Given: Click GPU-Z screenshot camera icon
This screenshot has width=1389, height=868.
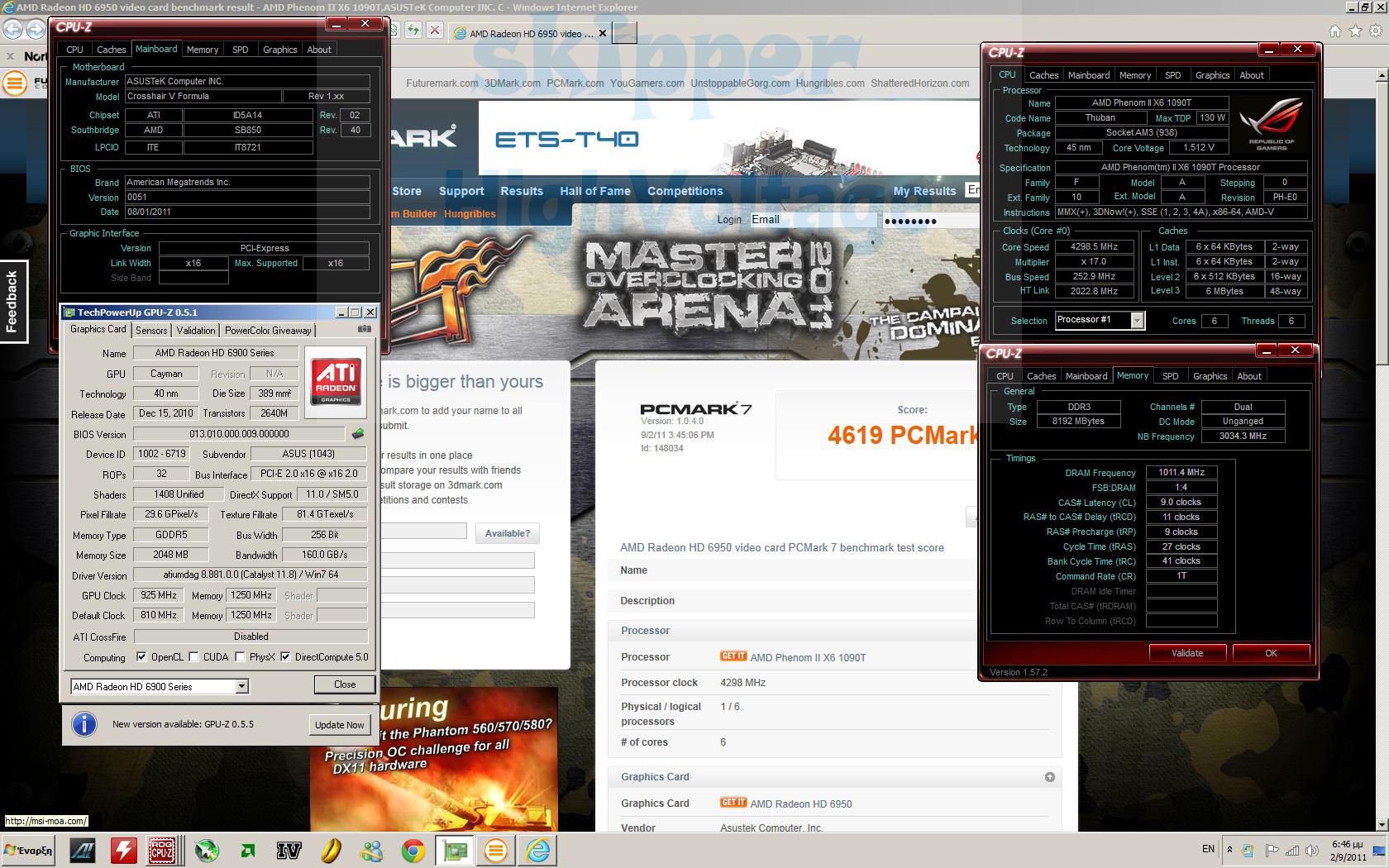Looking at the screenshot, I should pyautogui.click(x=365, y=329).
